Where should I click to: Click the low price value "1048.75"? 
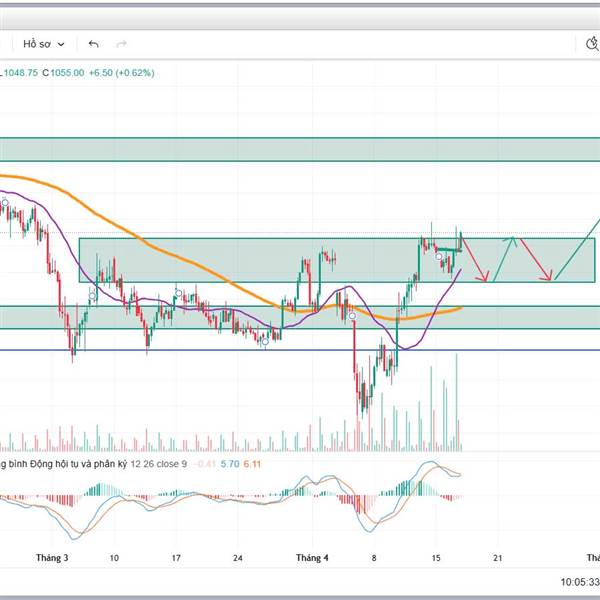21,73
